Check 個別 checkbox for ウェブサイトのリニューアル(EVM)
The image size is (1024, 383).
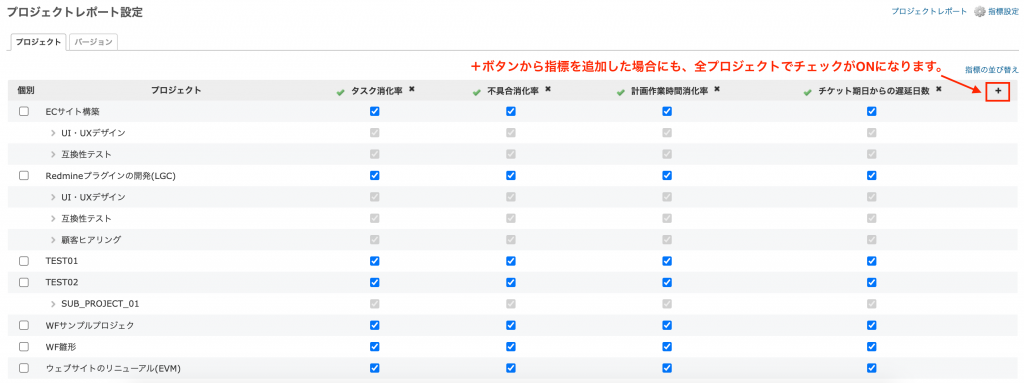click(24, 368)
